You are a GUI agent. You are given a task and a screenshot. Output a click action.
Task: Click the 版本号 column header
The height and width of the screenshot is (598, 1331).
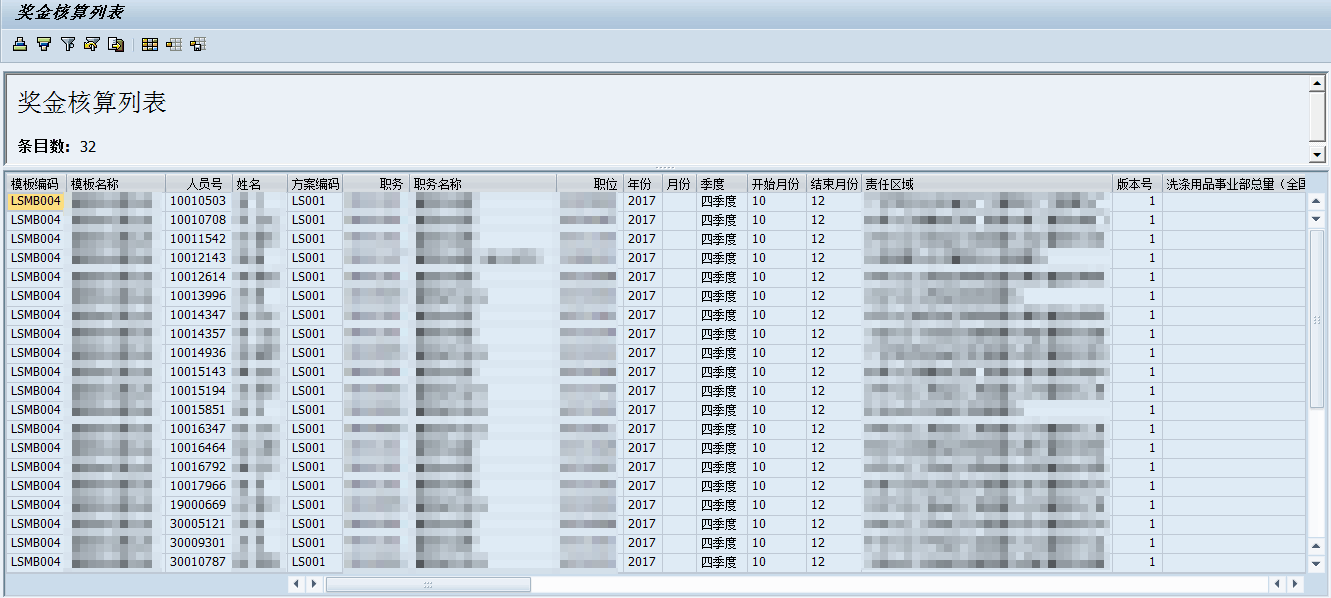tap(1136, 184)
